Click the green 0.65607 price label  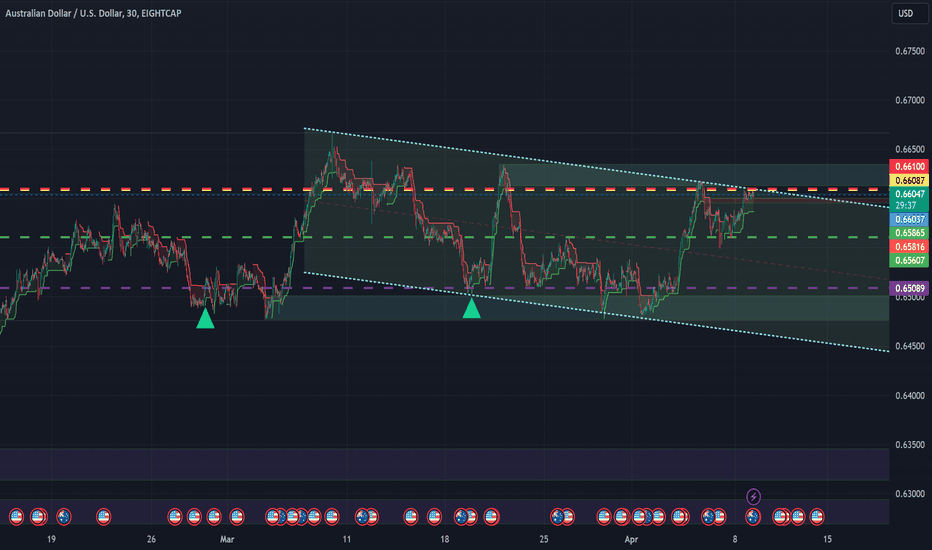tap(909, 260)
